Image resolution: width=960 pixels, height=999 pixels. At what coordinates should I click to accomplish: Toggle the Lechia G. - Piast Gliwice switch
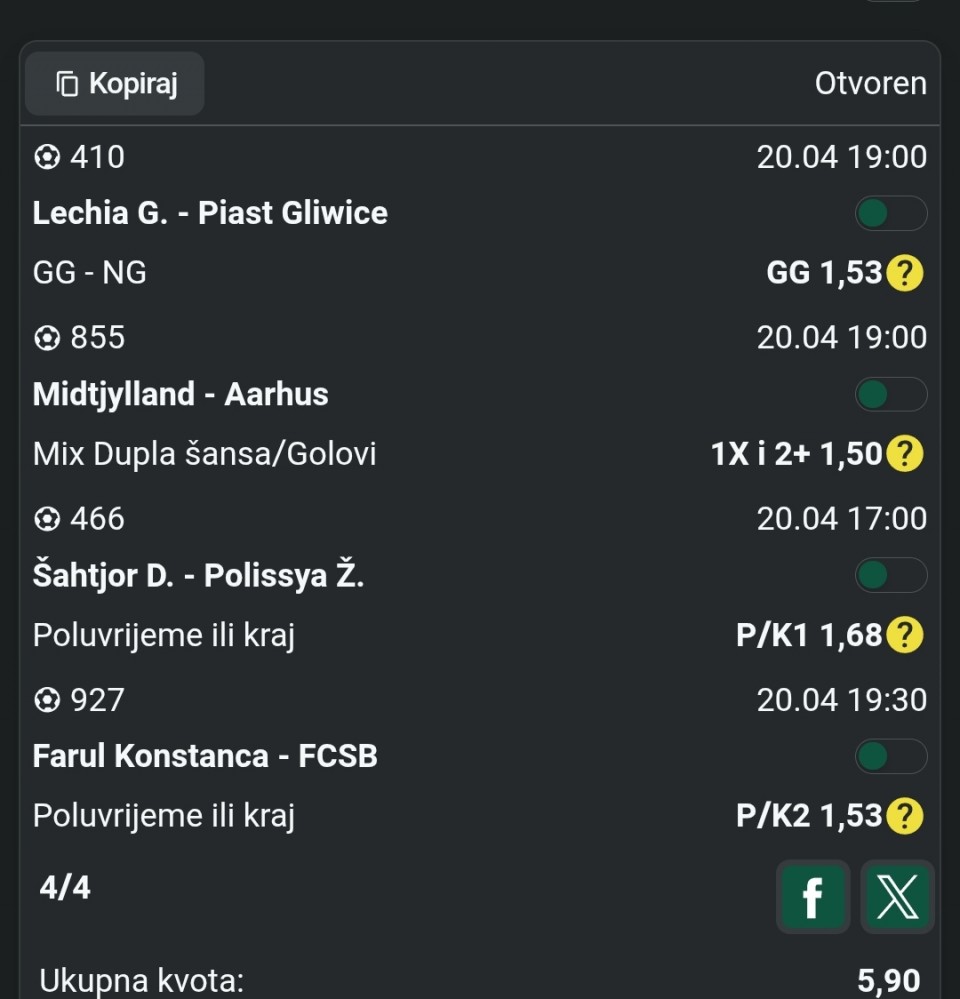[890, 214]
